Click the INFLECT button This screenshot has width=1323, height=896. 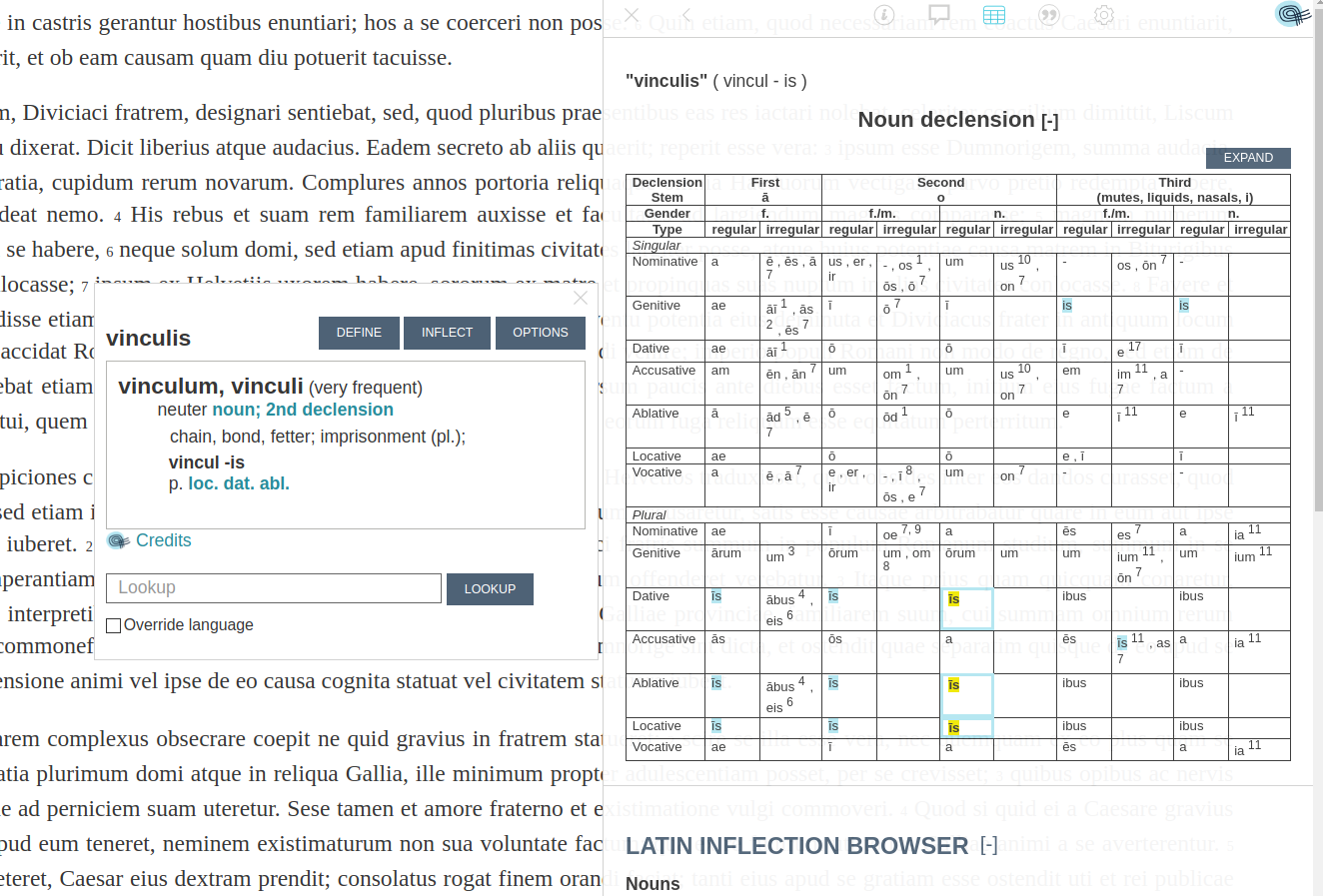(x=447, y=333)
